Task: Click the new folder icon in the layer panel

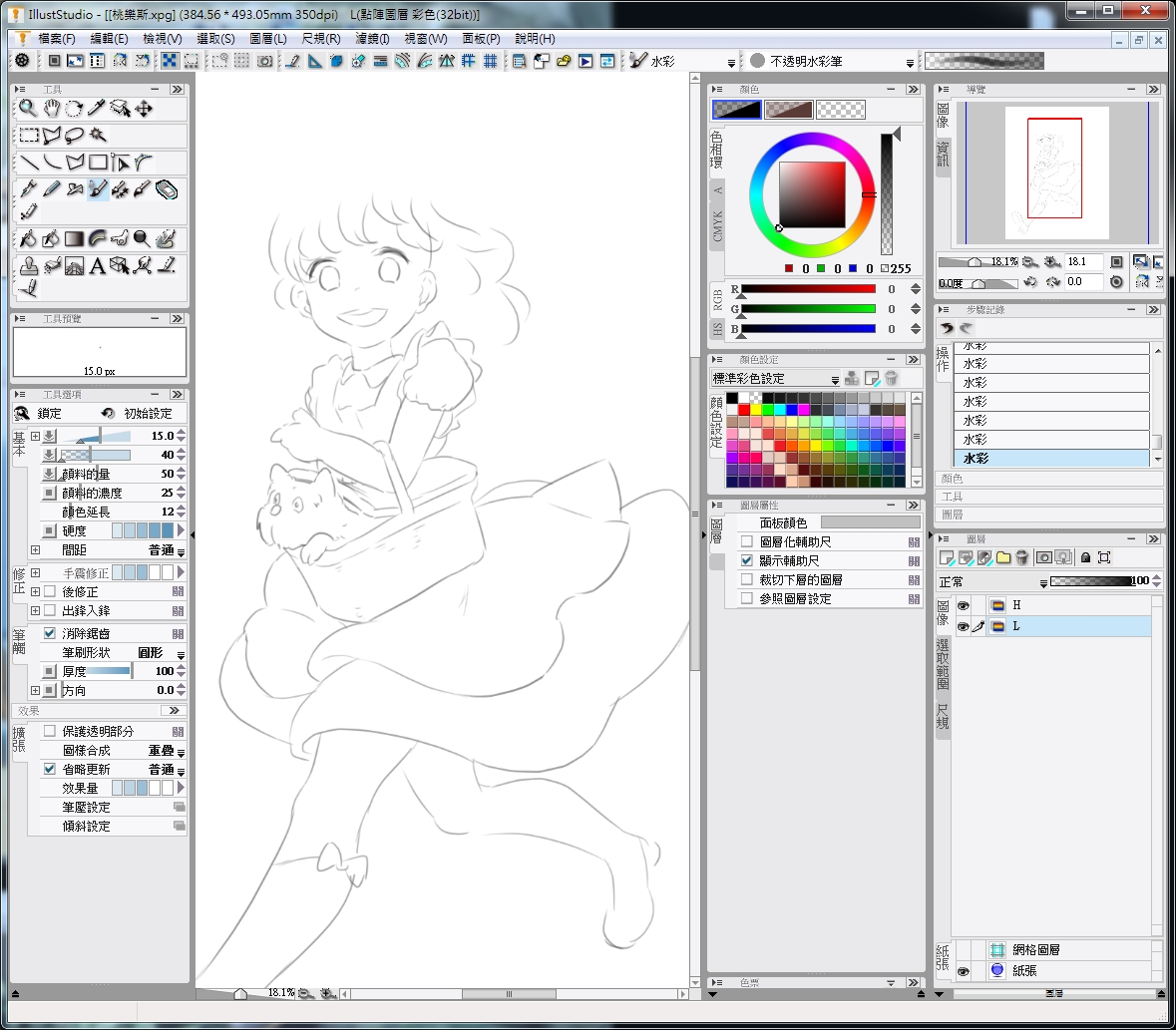Action: tap(1003, 558)
